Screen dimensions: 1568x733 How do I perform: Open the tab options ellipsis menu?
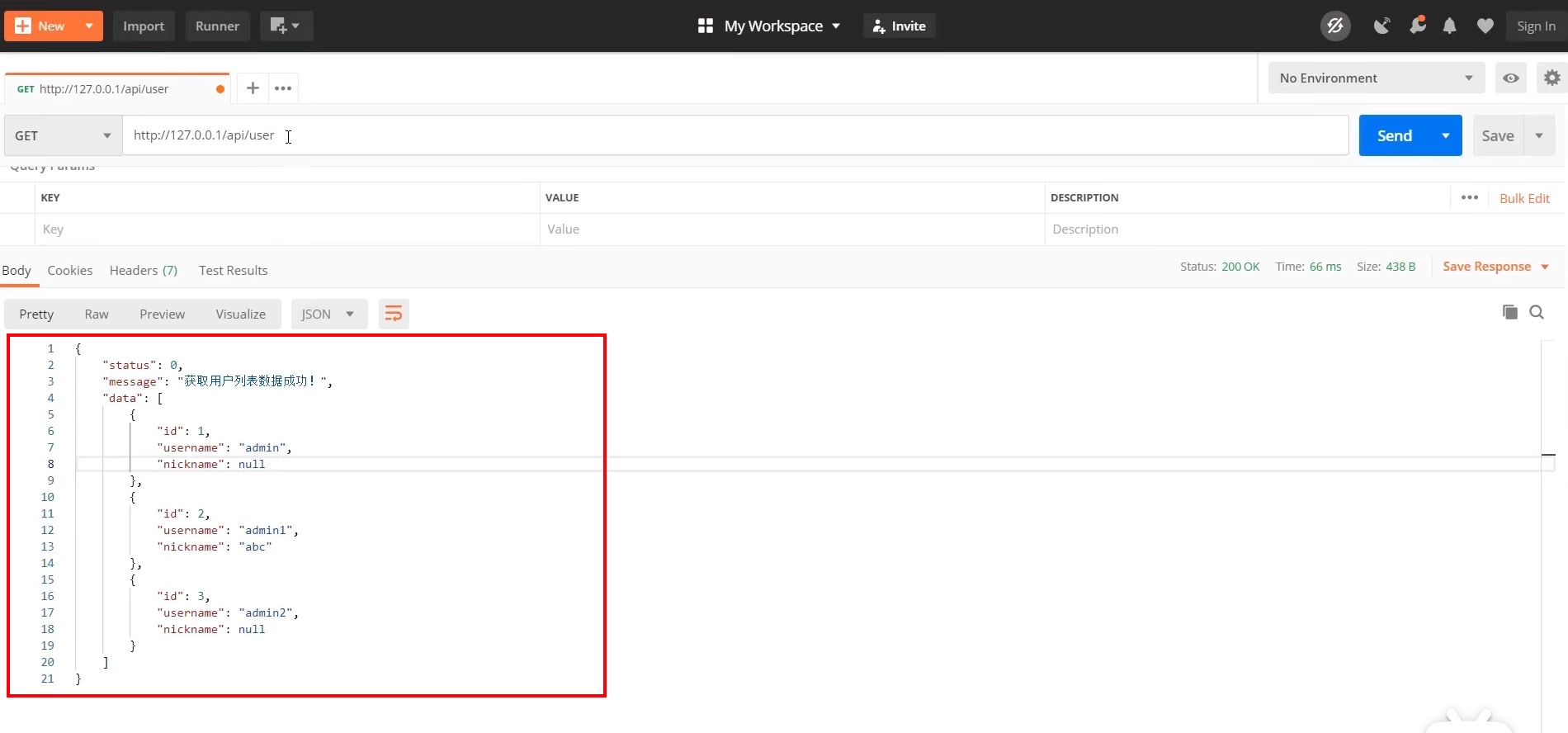click(283, 88)
